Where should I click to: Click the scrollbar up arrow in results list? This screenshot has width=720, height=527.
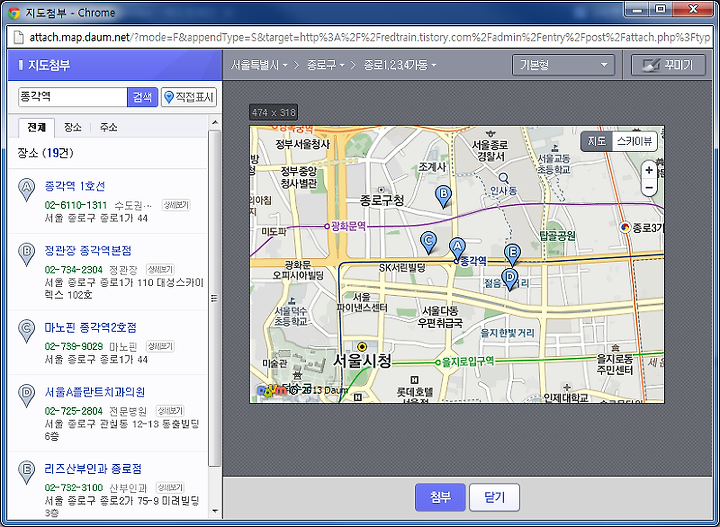tap(214, 122)
